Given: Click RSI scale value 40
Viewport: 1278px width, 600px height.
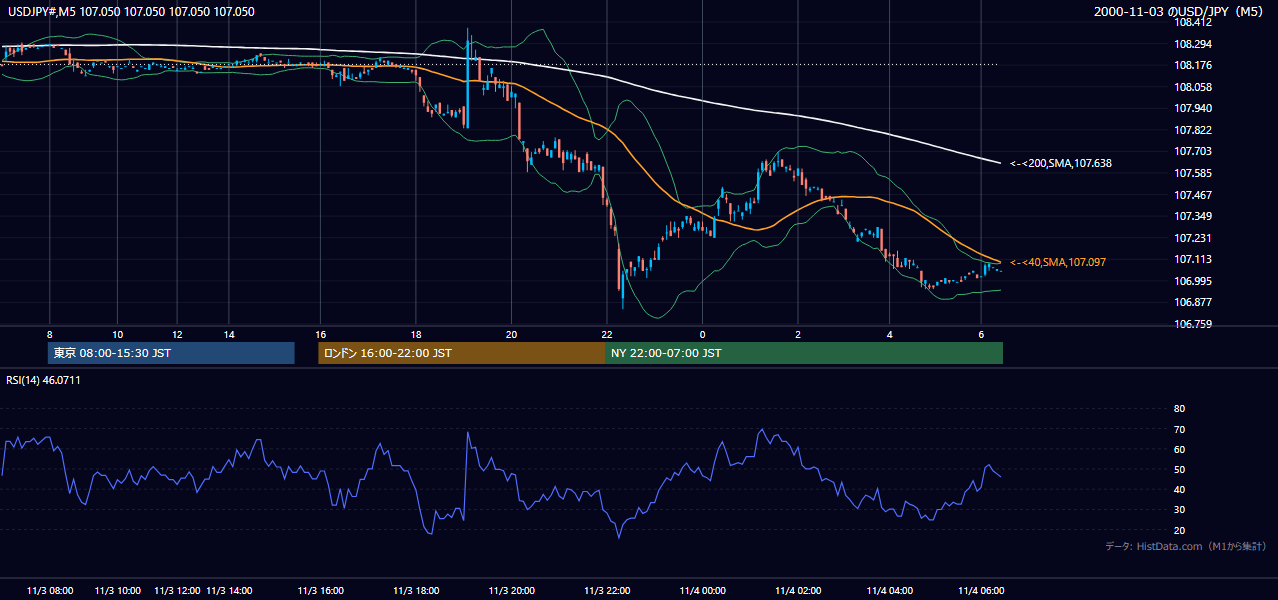Looking at the screenshot, I should tap(1179, 489).
